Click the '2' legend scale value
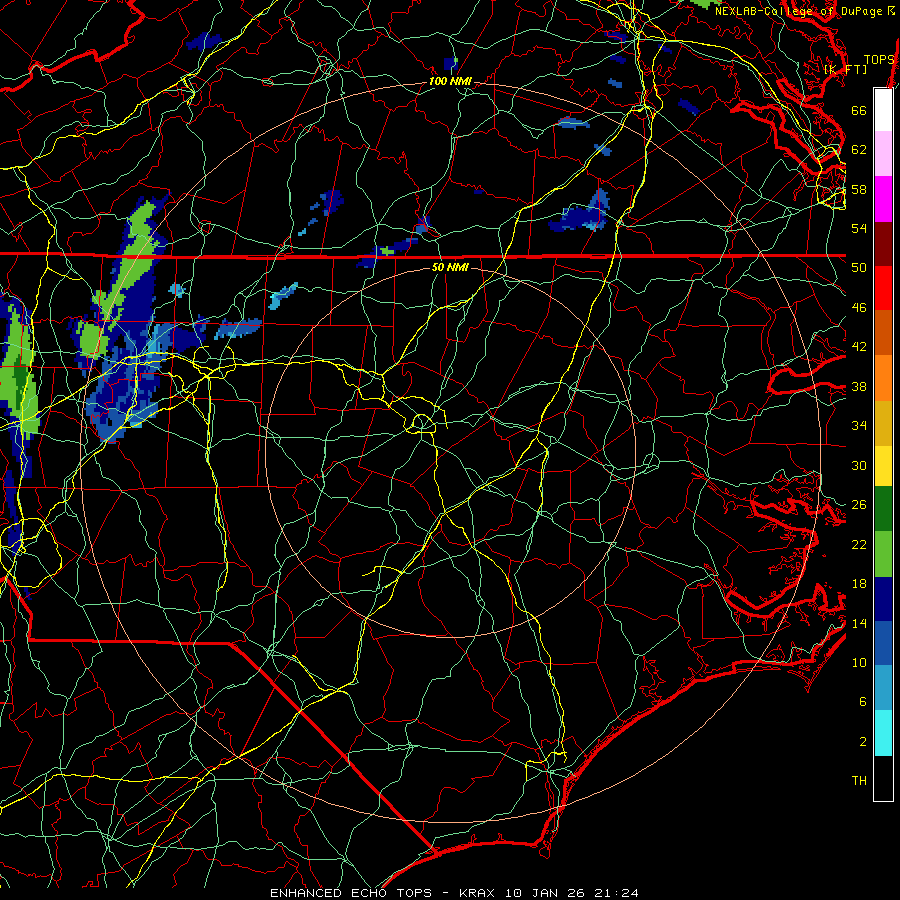 (x=863, y=742)
